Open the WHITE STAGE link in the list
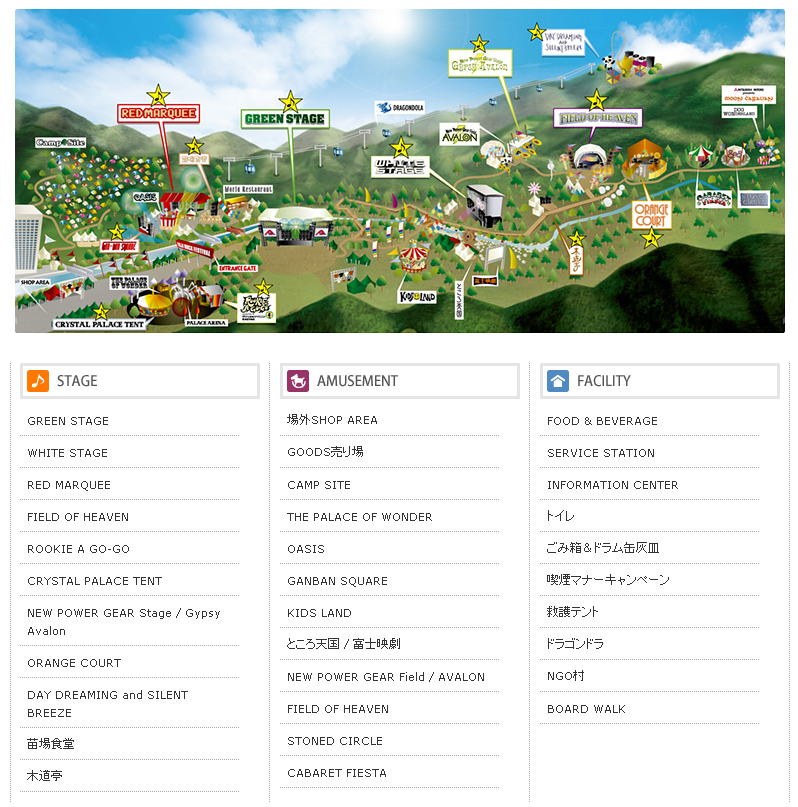The height and width of the screenshot is (807, 798). coord(67,453)
